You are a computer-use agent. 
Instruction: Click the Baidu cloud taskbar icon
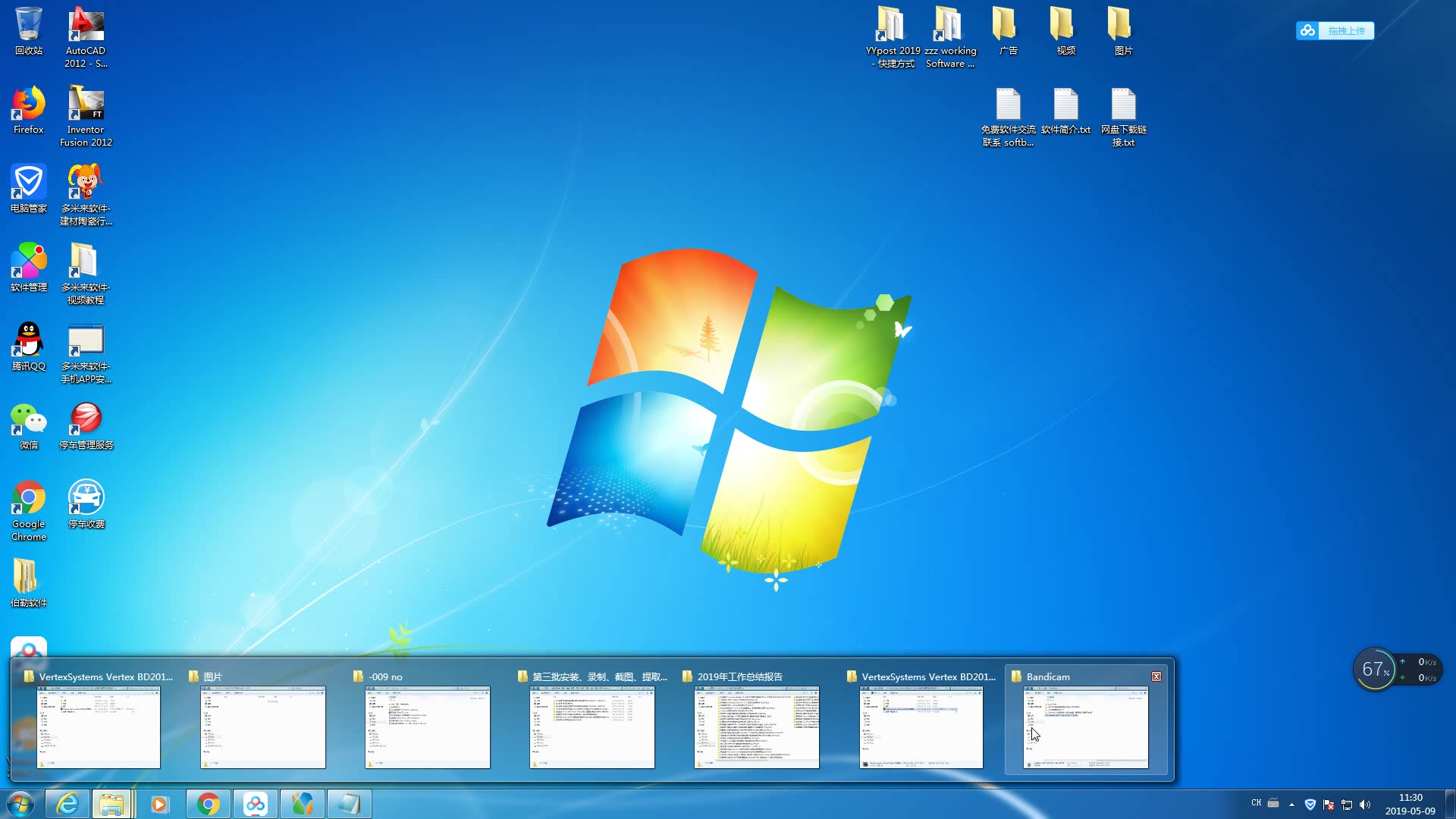point(256,804)
